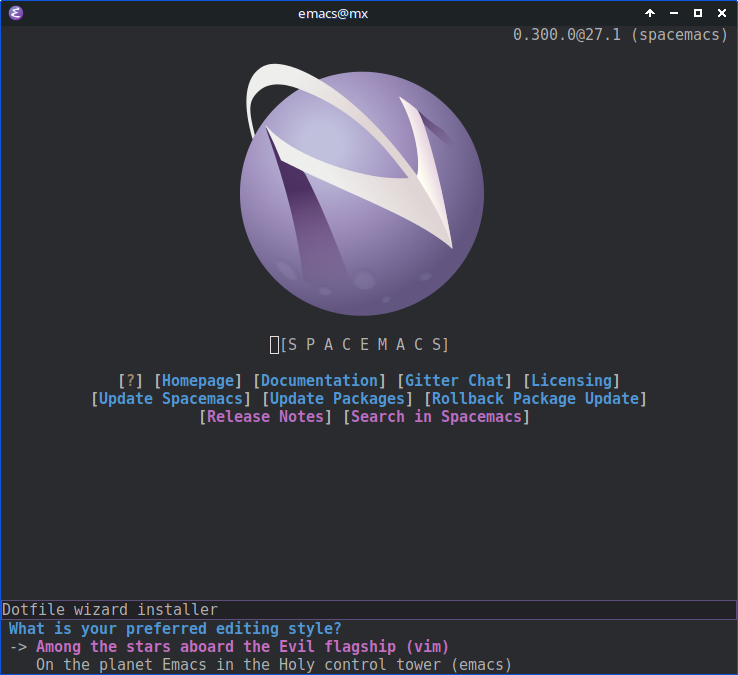Click the emacs@mx window title
Screen dimensions: 738x675
pyautogui.click(x=333, y=13)
